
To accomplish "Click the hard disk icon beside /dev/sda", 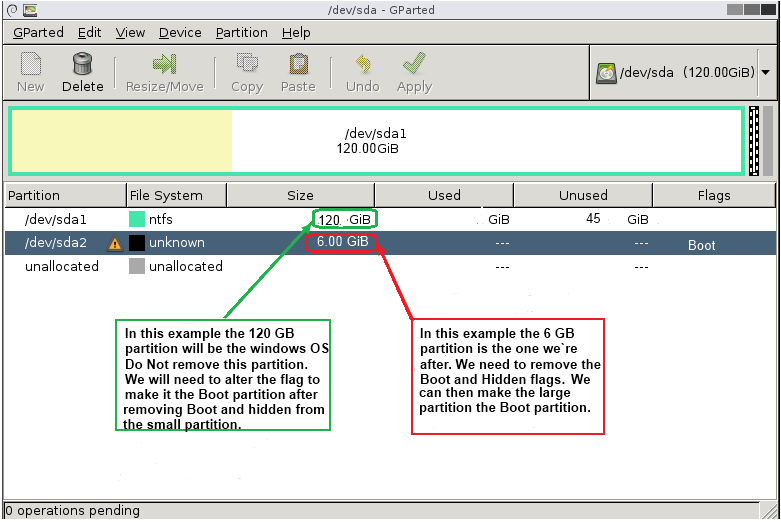I will (606, 73).
